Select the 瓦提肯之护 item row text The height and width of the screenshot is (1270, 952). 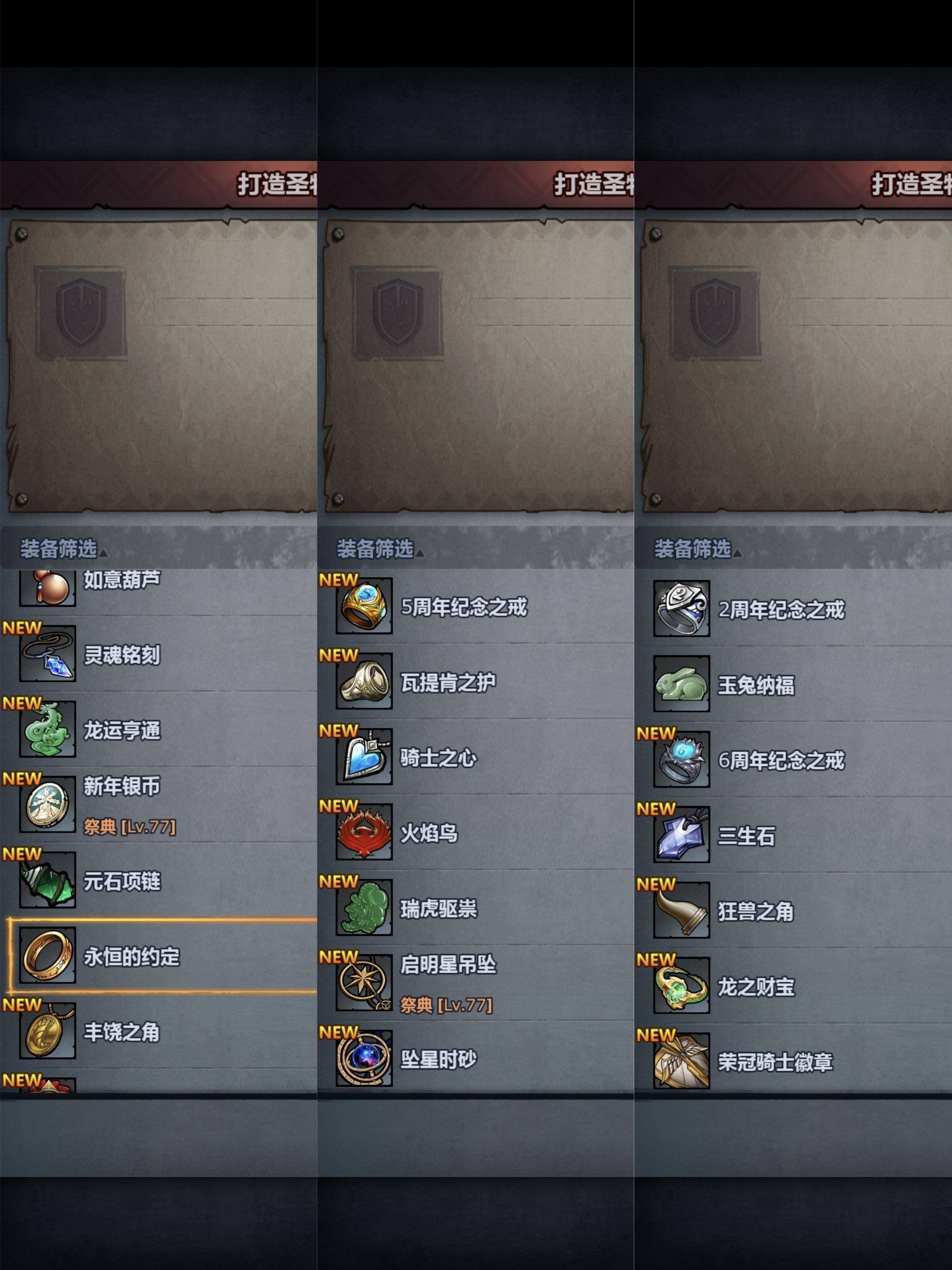click(x=448, y=682)
